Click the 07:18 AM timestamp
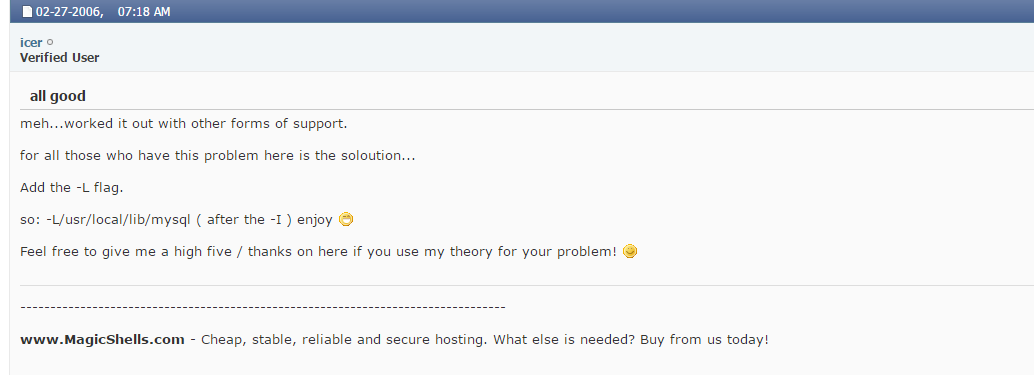Image resolution: width=1034 pixels, height=375 pixels. (x=144, y=12)
